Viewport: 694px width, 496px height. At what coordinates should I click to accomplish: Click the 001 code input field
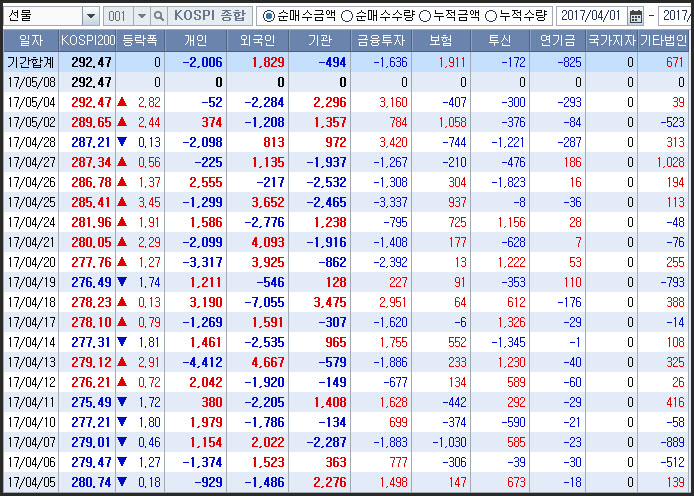[x=118, y=16]
